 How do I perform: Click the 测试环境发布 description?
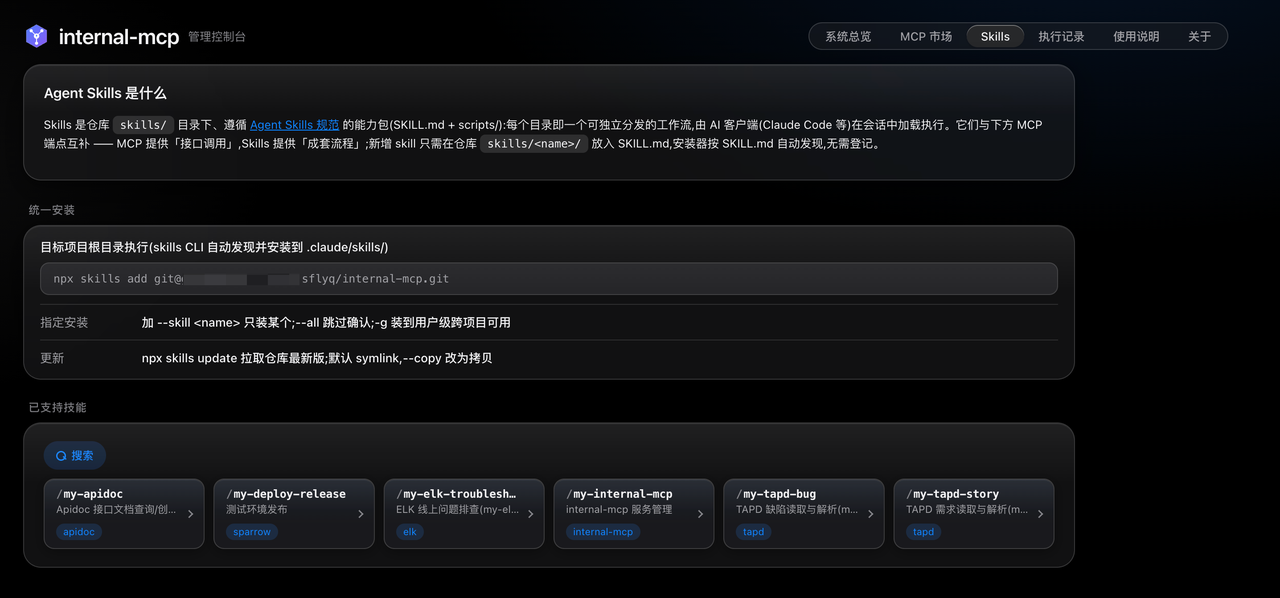point(257,510)
